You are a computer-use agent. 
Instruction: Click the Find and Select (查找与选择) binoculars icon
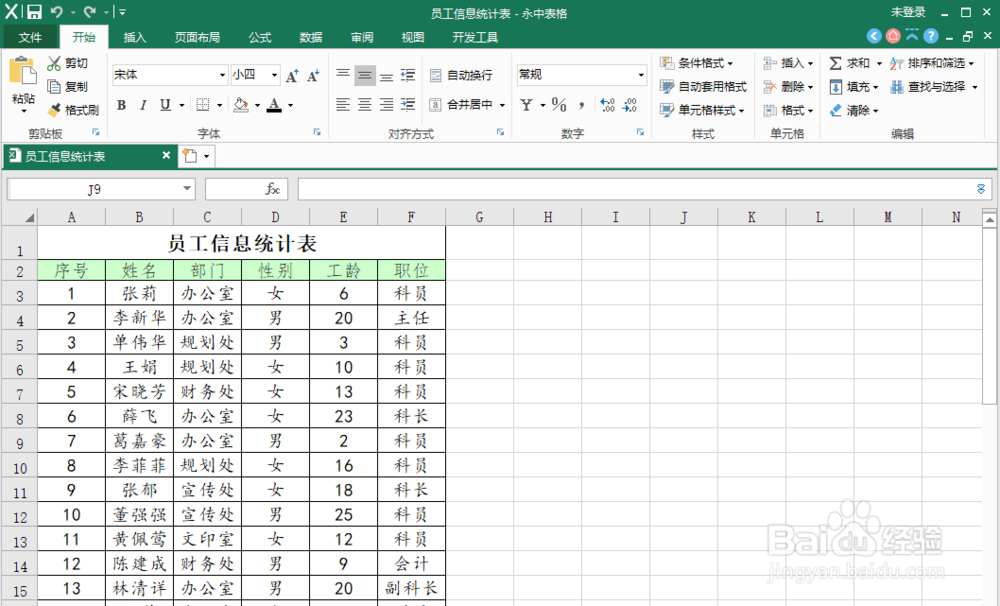[897, 88]
